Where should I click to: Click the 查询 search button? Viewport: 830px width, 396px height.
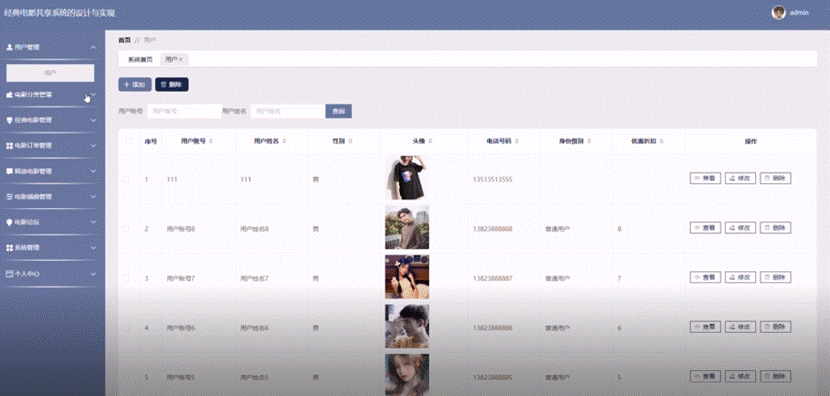click(x=338, y=111)
